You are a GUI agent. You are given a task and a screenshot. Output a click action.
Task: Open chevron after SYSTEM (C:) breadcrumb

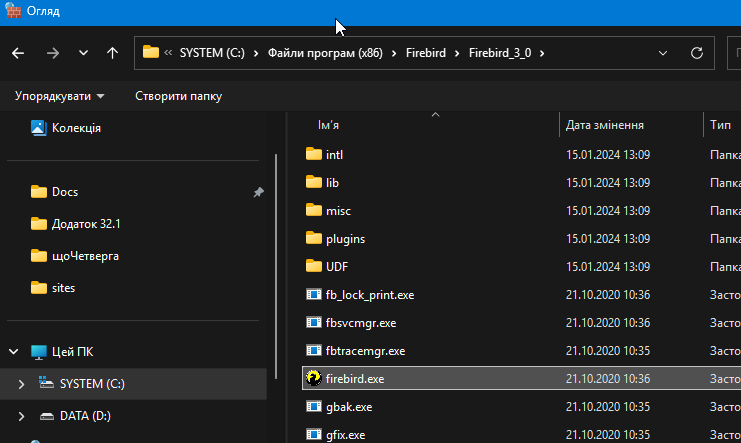pos(256,53)
